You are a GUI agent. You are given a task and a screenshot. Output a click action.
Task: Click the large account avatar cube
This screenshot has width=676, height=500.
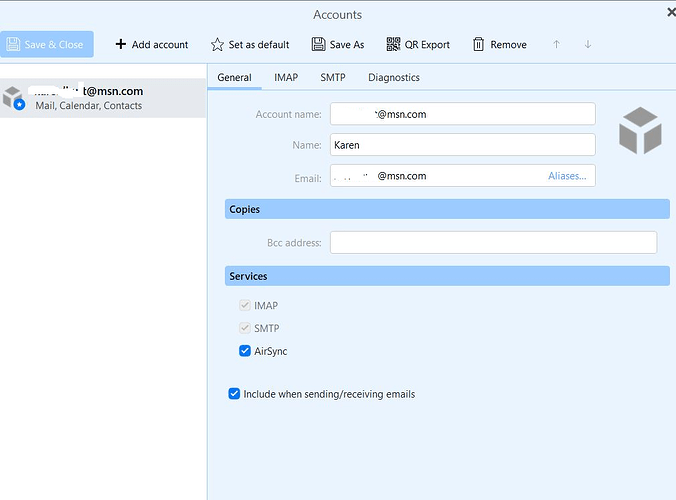(640, 131)
